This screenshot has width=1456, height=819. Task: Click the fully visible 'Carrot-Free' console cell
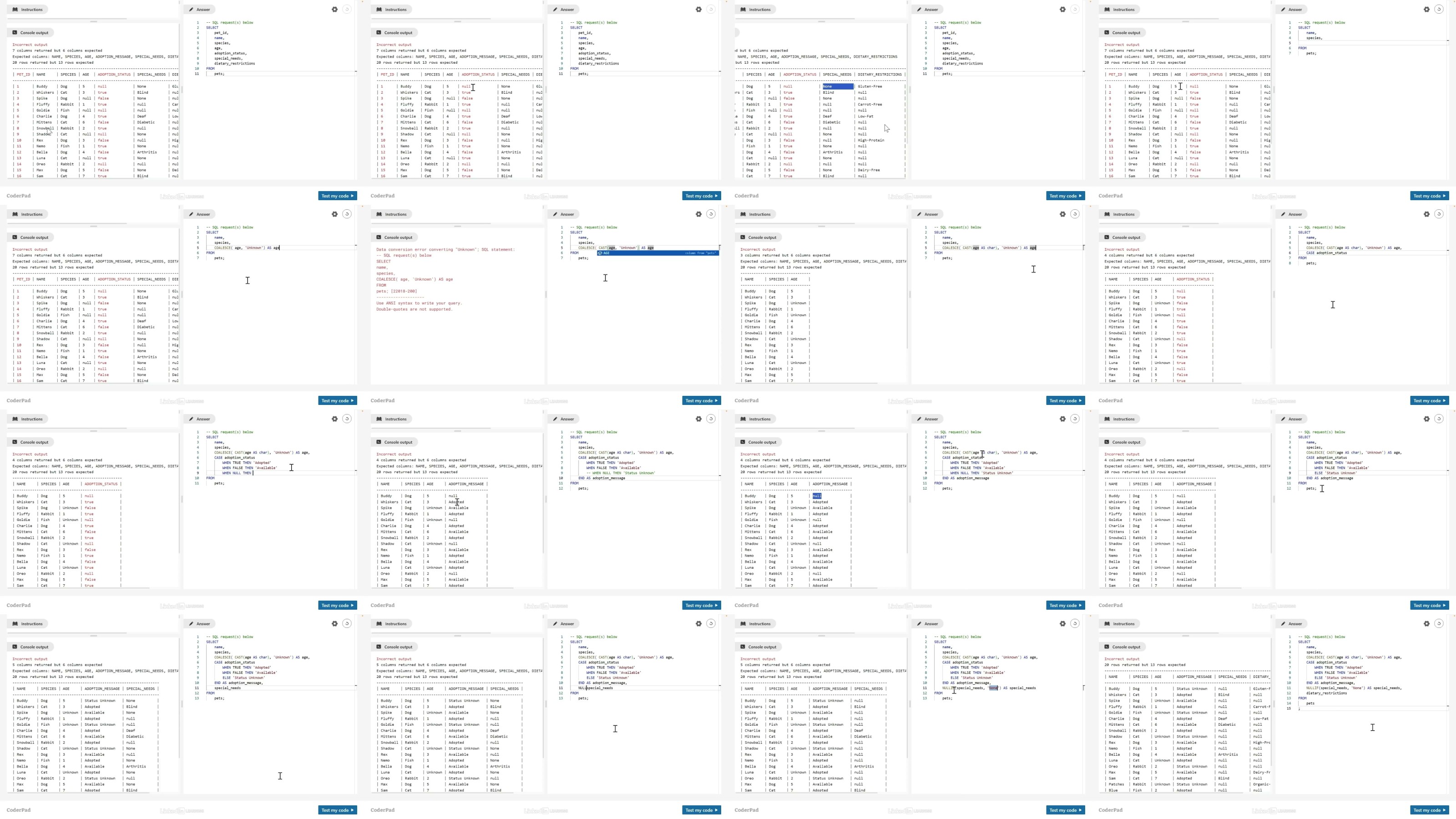[x=870, y=105]
